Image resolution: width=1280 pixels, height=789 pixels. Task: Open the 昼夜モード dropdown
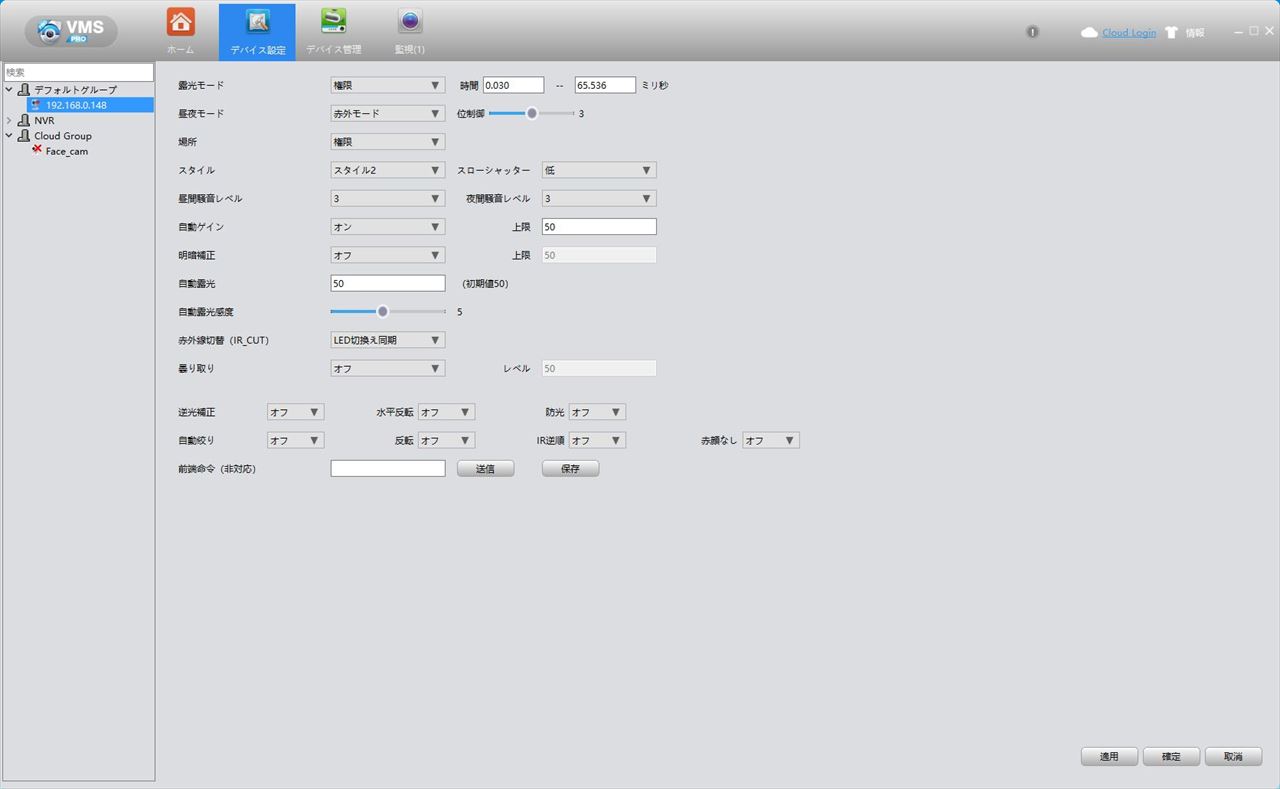coord(388,113)
